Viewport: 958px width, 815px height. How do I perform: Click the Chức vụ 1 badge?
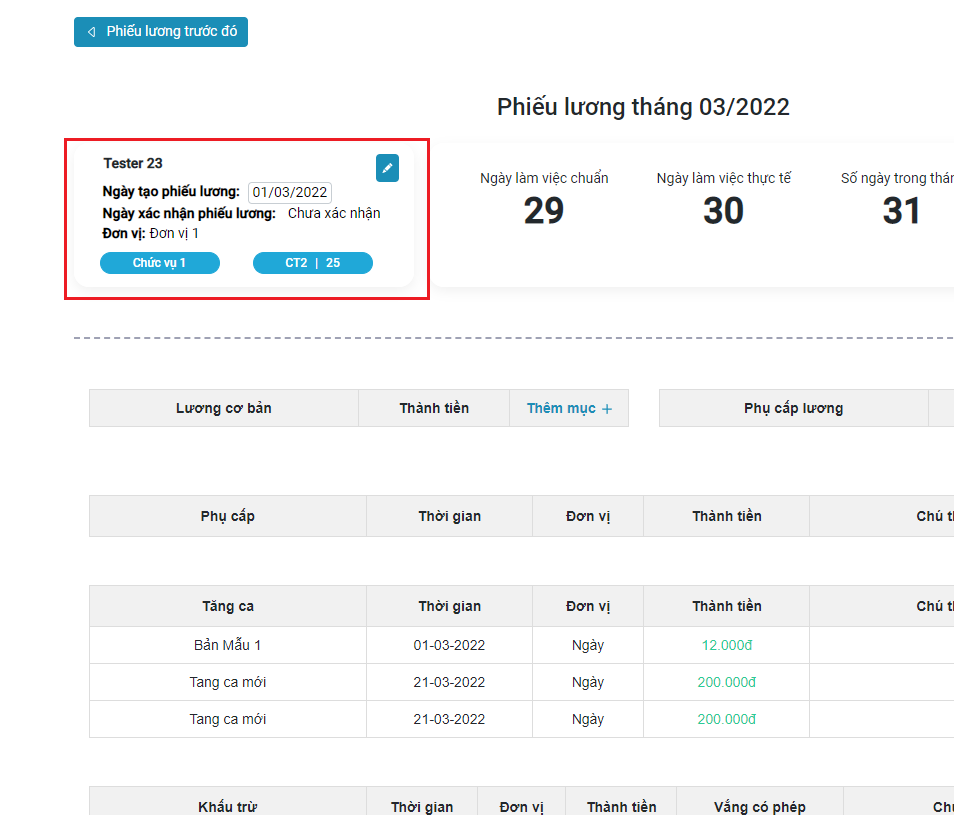click(160, 263)
